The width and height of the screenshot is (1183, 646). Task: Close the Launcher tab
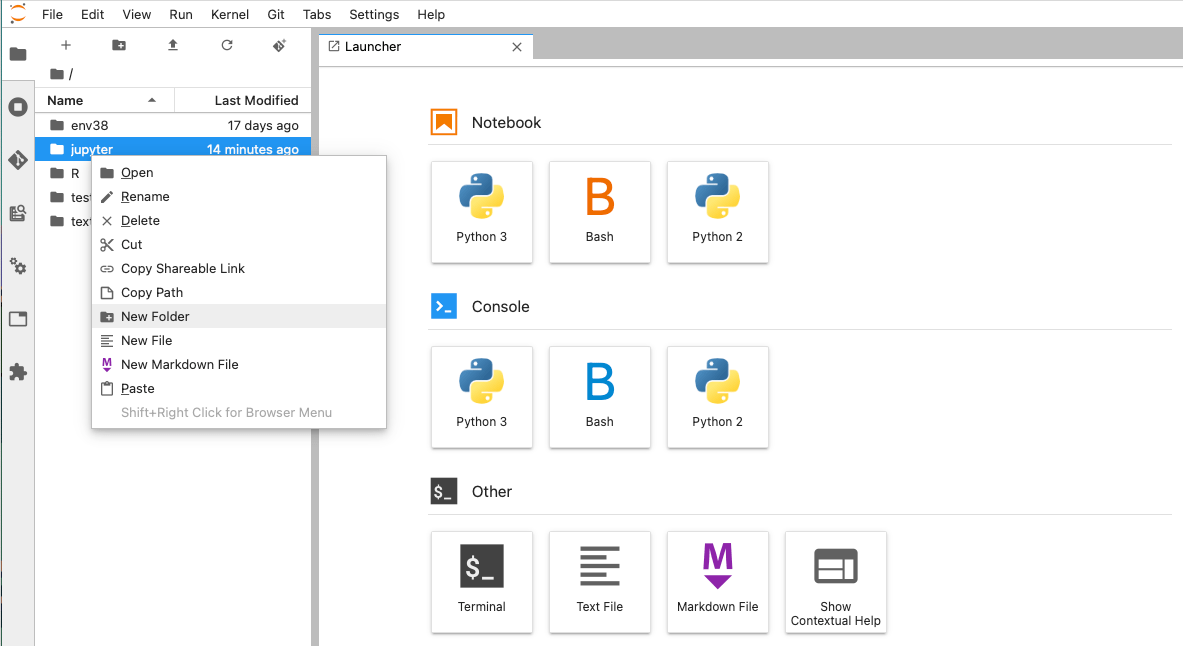click(517, 47)
